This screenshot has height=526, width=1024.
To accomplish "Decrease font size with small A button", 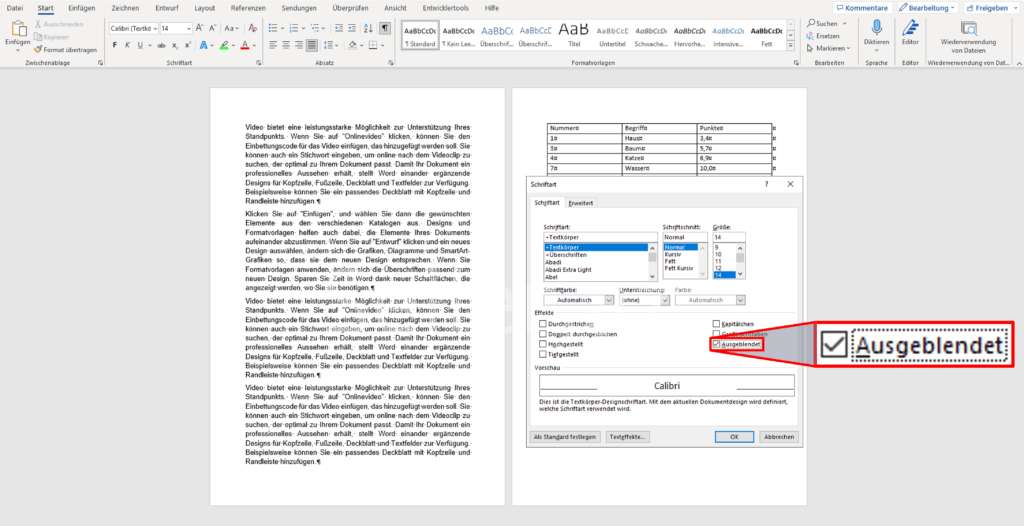I will pos(213,28).
